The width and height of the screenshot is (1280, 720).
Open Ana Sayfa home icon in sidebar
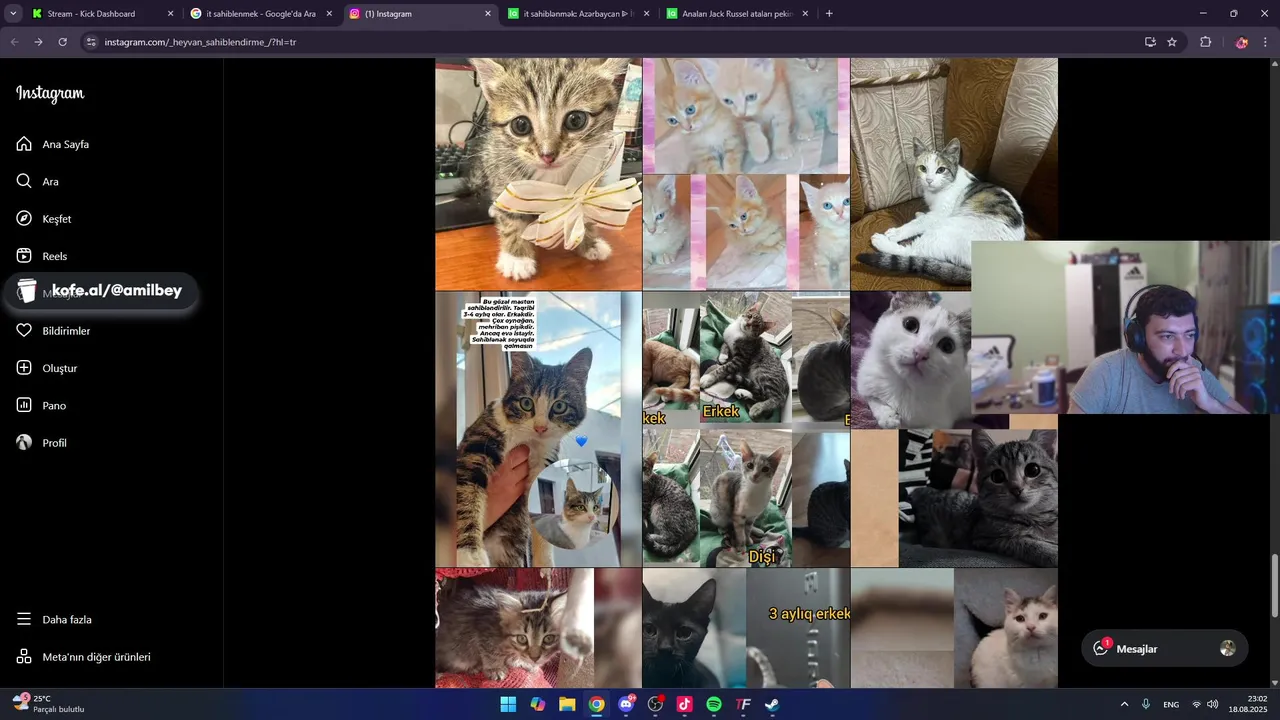click(x=24, y=144)
